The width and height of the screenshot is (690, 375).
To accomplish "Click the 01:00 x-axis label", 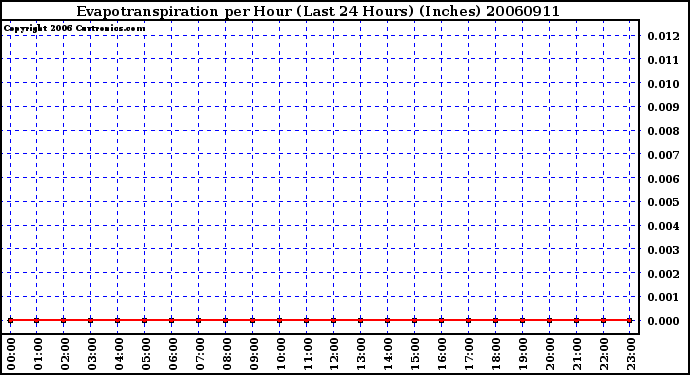I will 38,354.
